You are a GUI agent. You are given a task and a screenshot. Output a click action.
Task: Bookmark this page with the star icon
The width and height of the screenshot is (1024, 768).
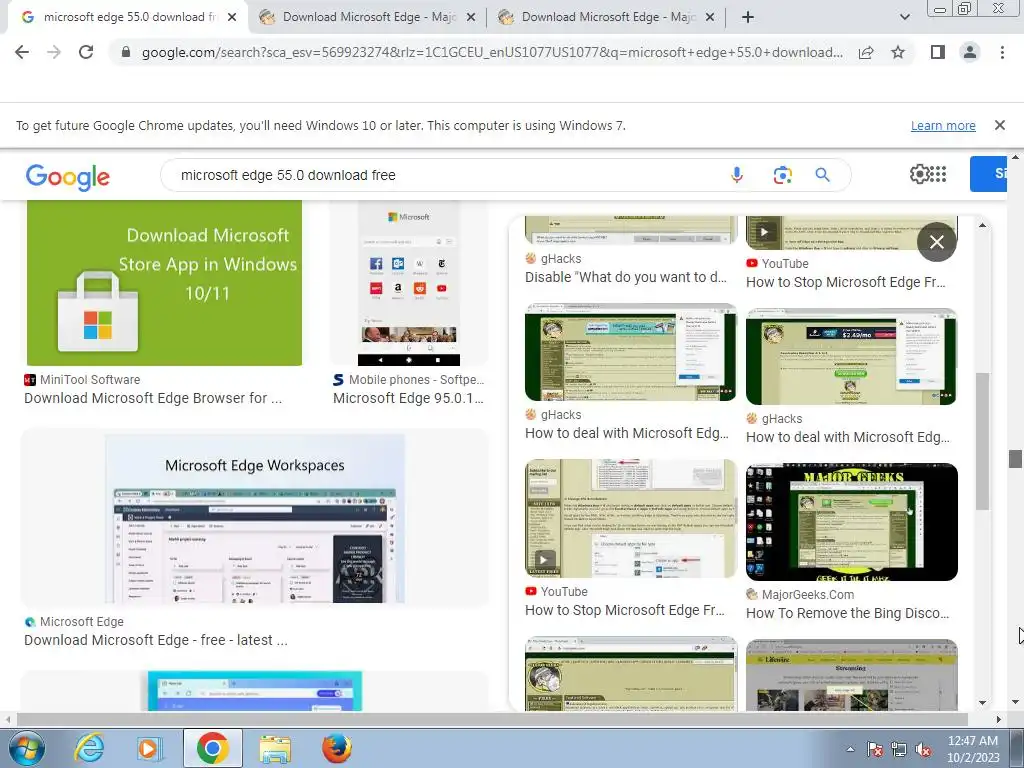[x=898, y=52]
